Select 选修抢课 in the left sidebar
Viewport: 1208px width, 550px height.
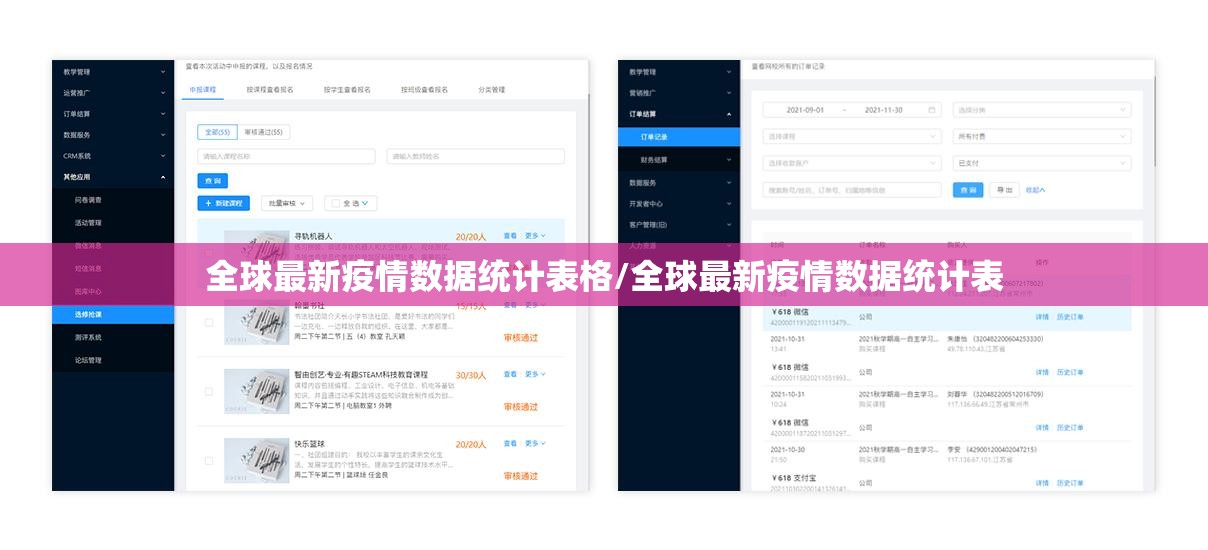[x=113, y=314]
